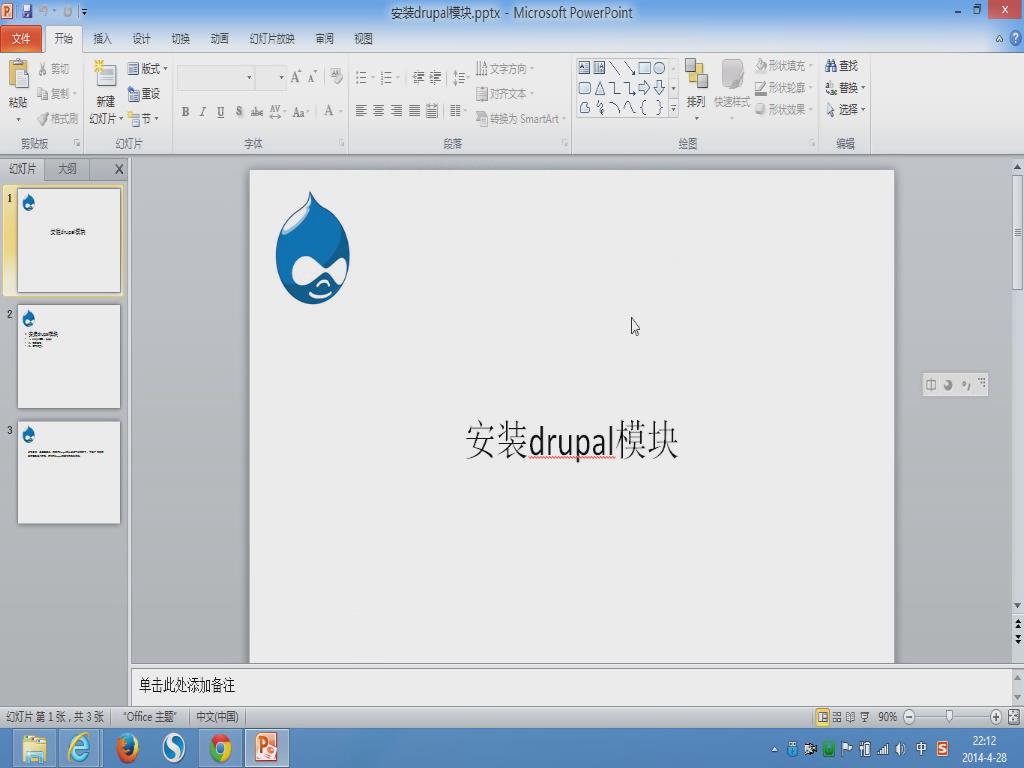This screenshot has height=768, width=1024.
Task: Click the 粘贴 (Paste) clipboard icon
Action: tap(18, 74)
